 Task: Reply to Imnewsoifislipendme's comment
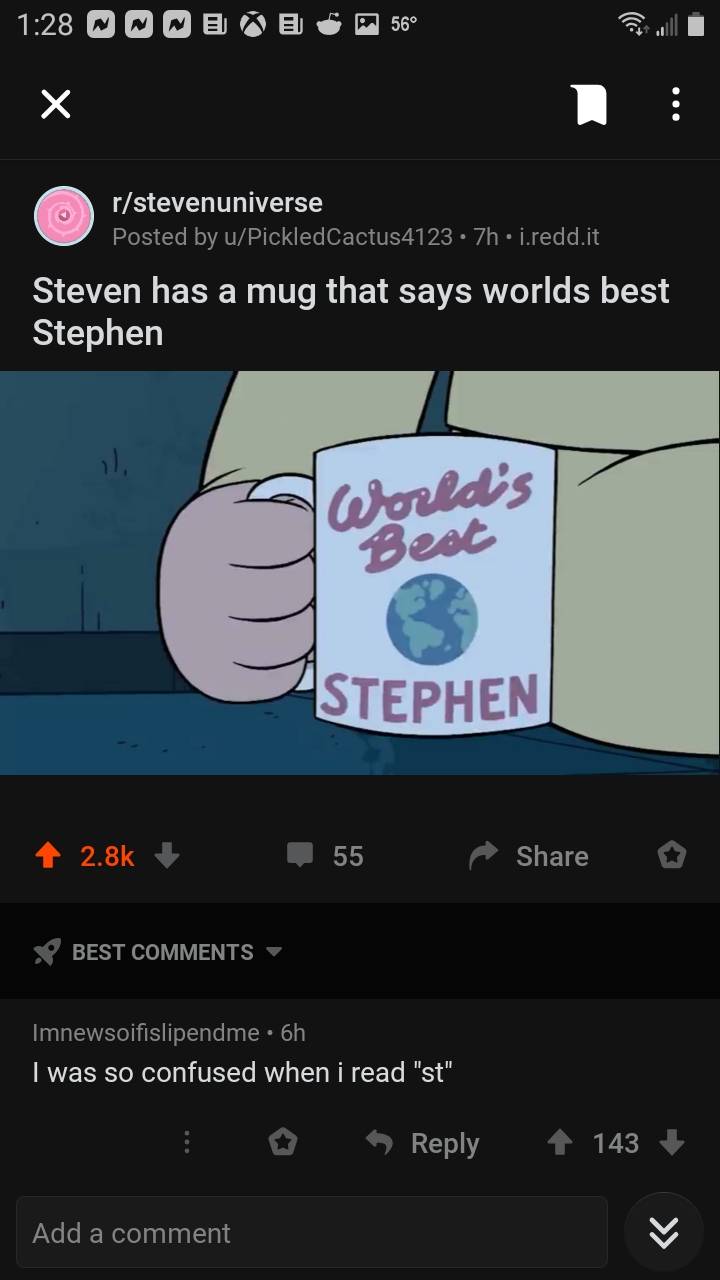422,1142
